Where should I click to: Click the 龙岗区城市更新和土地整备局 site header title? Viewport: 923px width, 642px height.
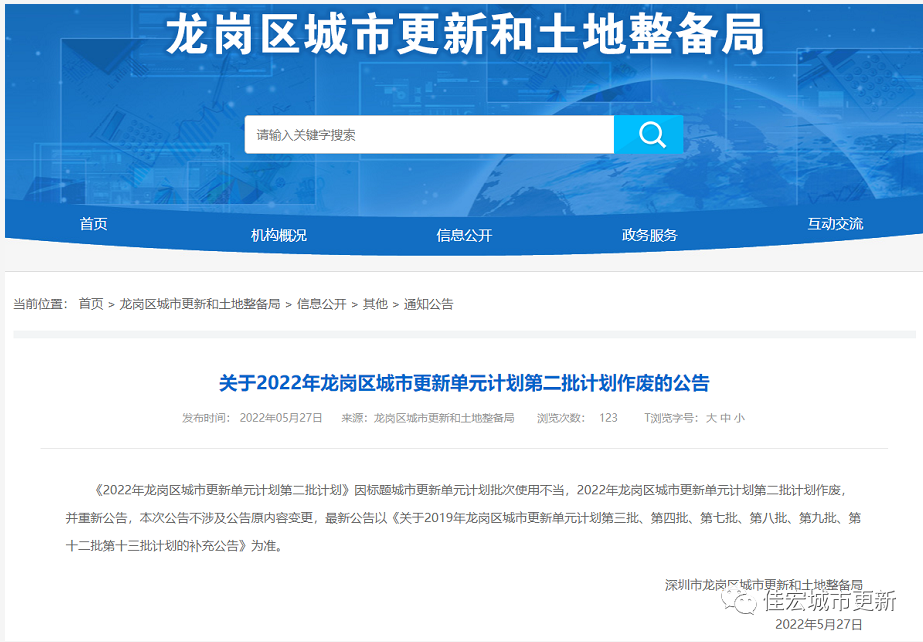point(464,38)
